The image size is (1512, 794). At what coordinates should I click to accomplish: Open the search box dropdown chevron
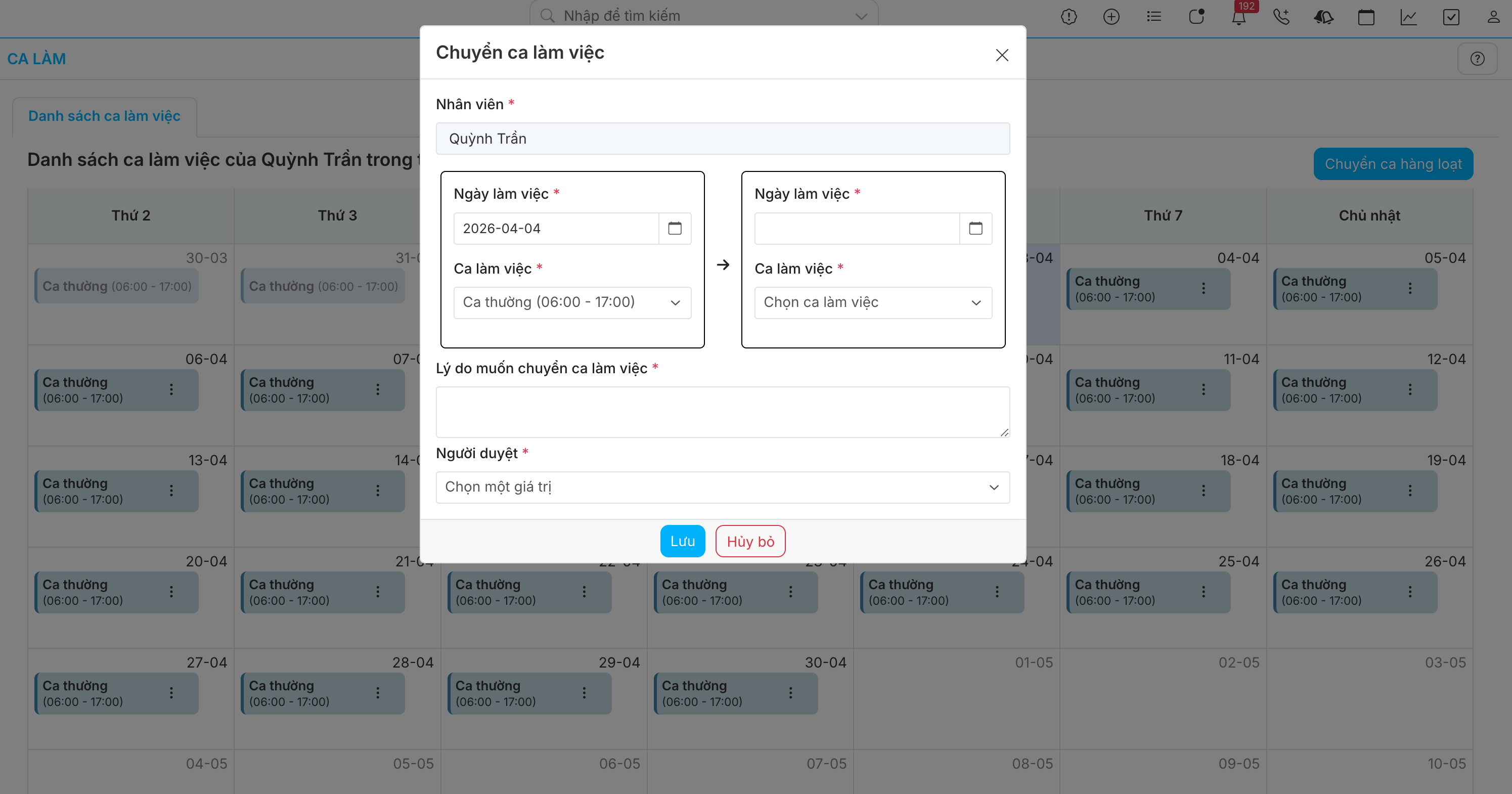[x=861, y=16]
